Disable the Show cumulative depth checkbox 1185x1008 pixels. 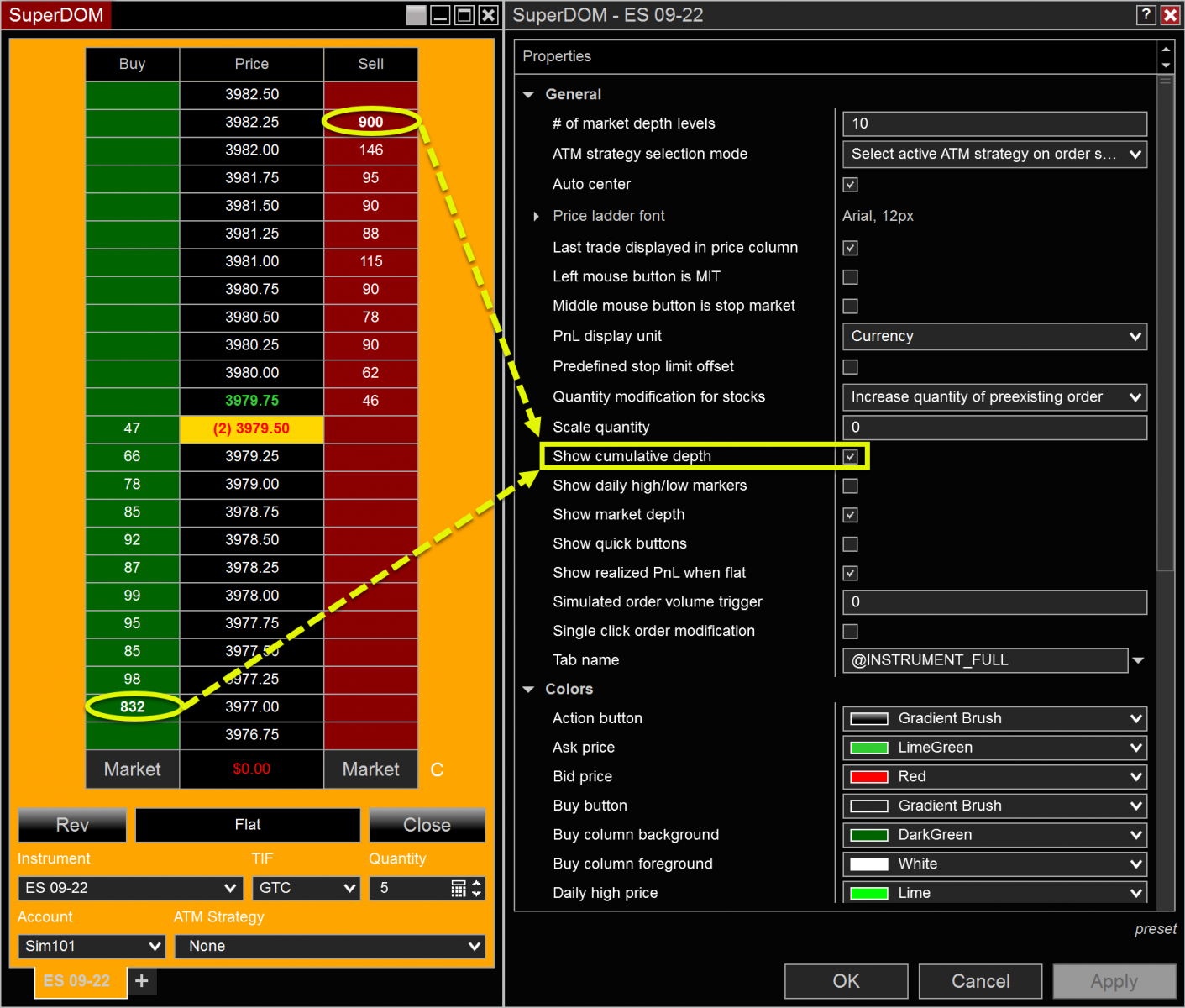point(850,456)
